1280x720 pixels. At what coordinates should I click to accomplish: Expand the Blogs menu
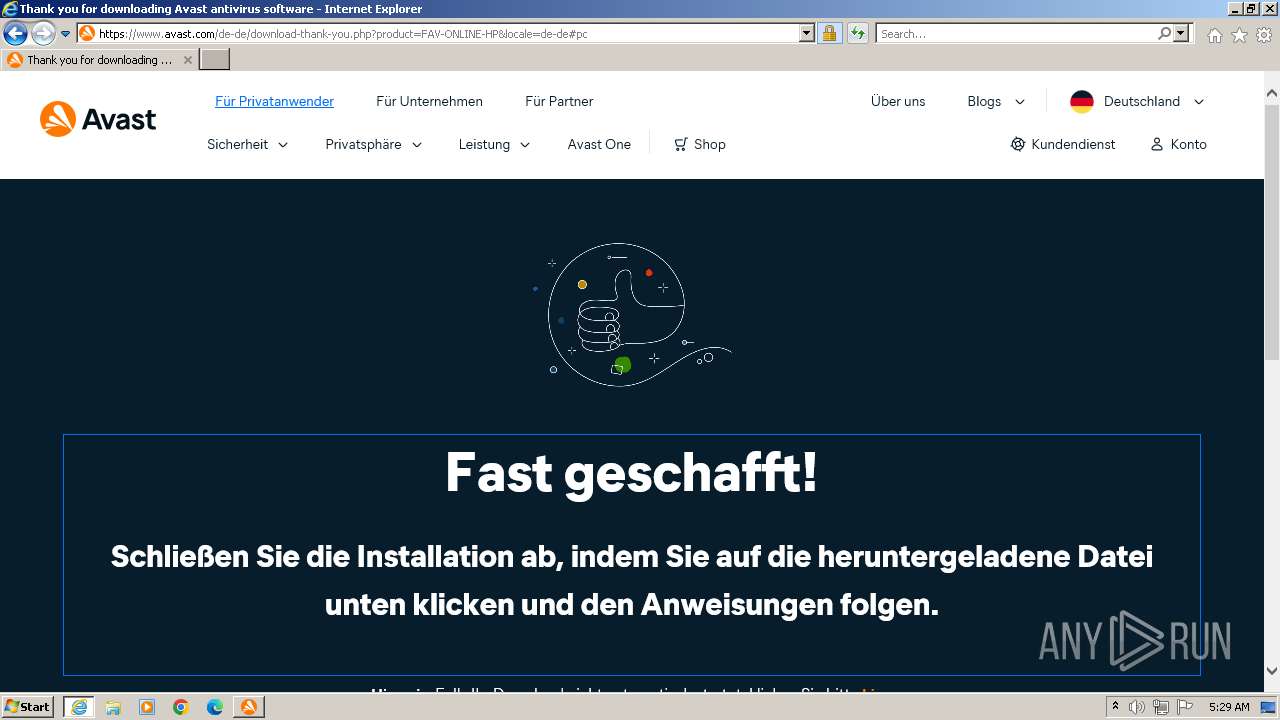click(996, 101)
